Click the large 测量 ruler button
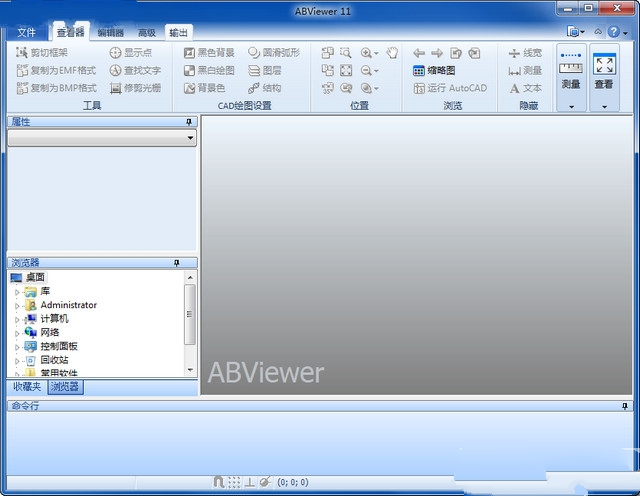This screenshot has width=640, height=496. [x=571, y=71]
